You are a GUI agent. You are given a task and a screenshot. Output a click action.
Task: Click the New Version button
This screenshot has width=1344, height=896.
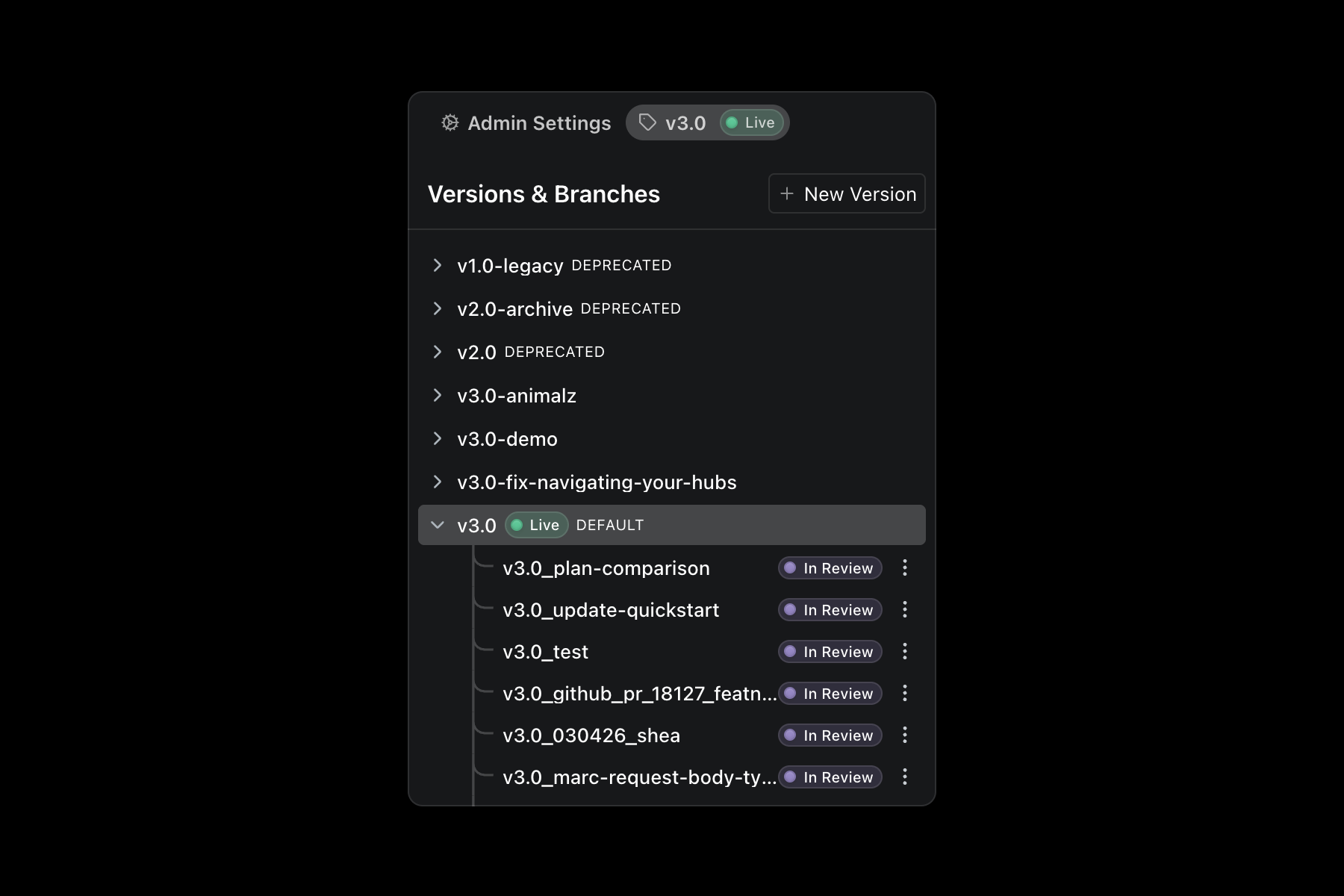[847, 194]
